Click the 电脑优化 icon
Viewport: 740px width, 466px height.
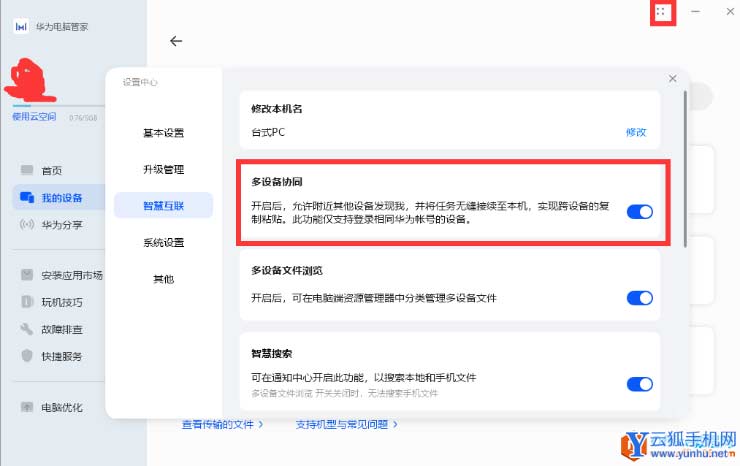tap(27, 407)
